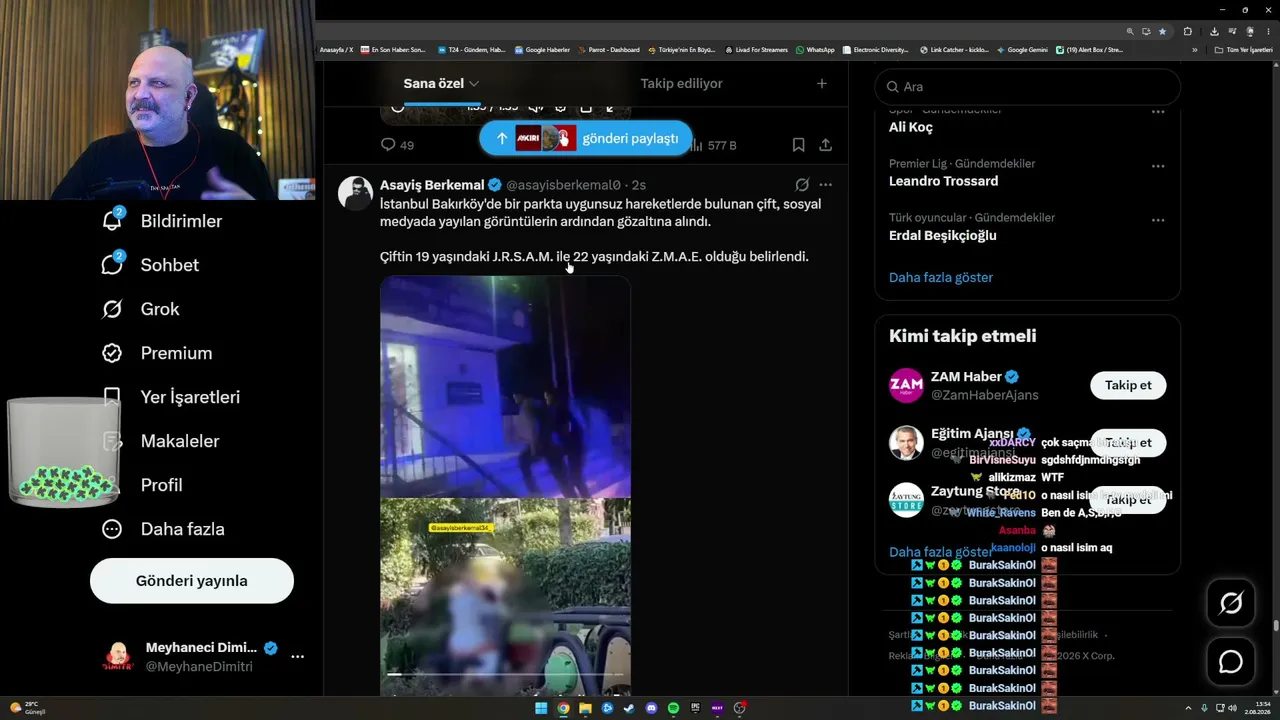1280x720 pixels.
Task: Click Asayiş Berkemal's profile avatar
Action: tap(355, 193)
